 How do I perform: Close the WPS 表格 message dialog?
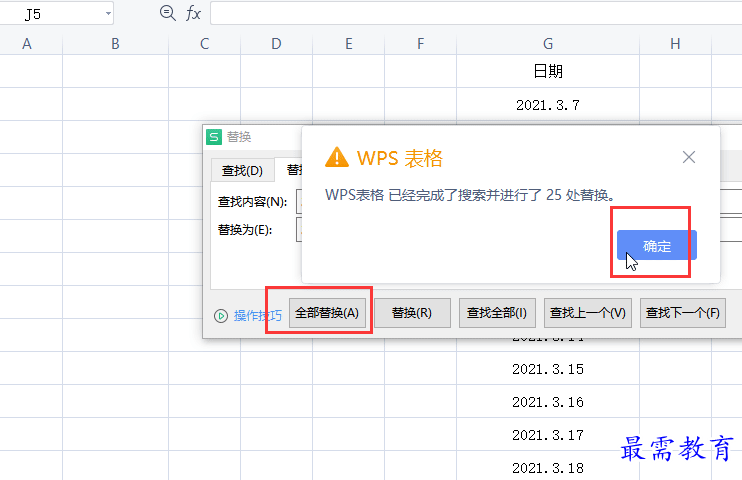click(x=689, y=157)
